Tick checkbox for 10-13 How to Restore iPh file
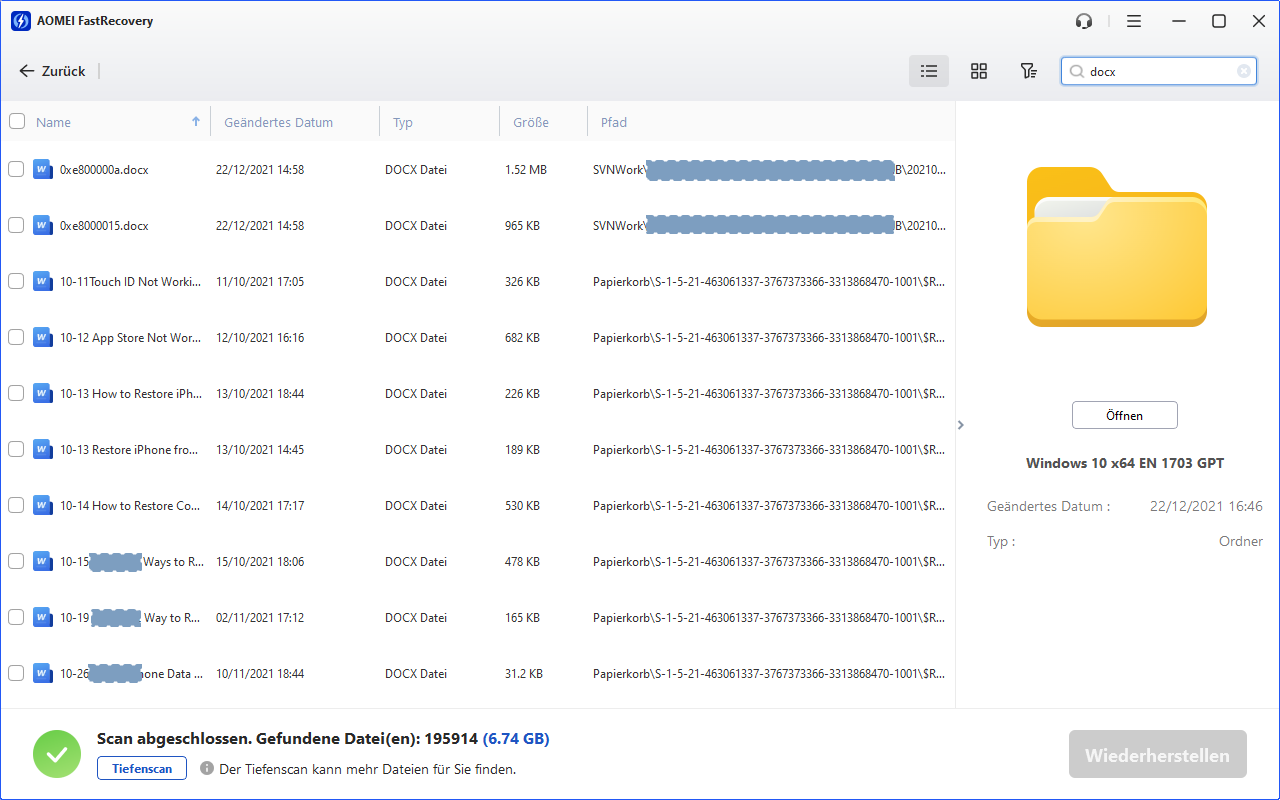1280x800 pixels. click(16, 394)
